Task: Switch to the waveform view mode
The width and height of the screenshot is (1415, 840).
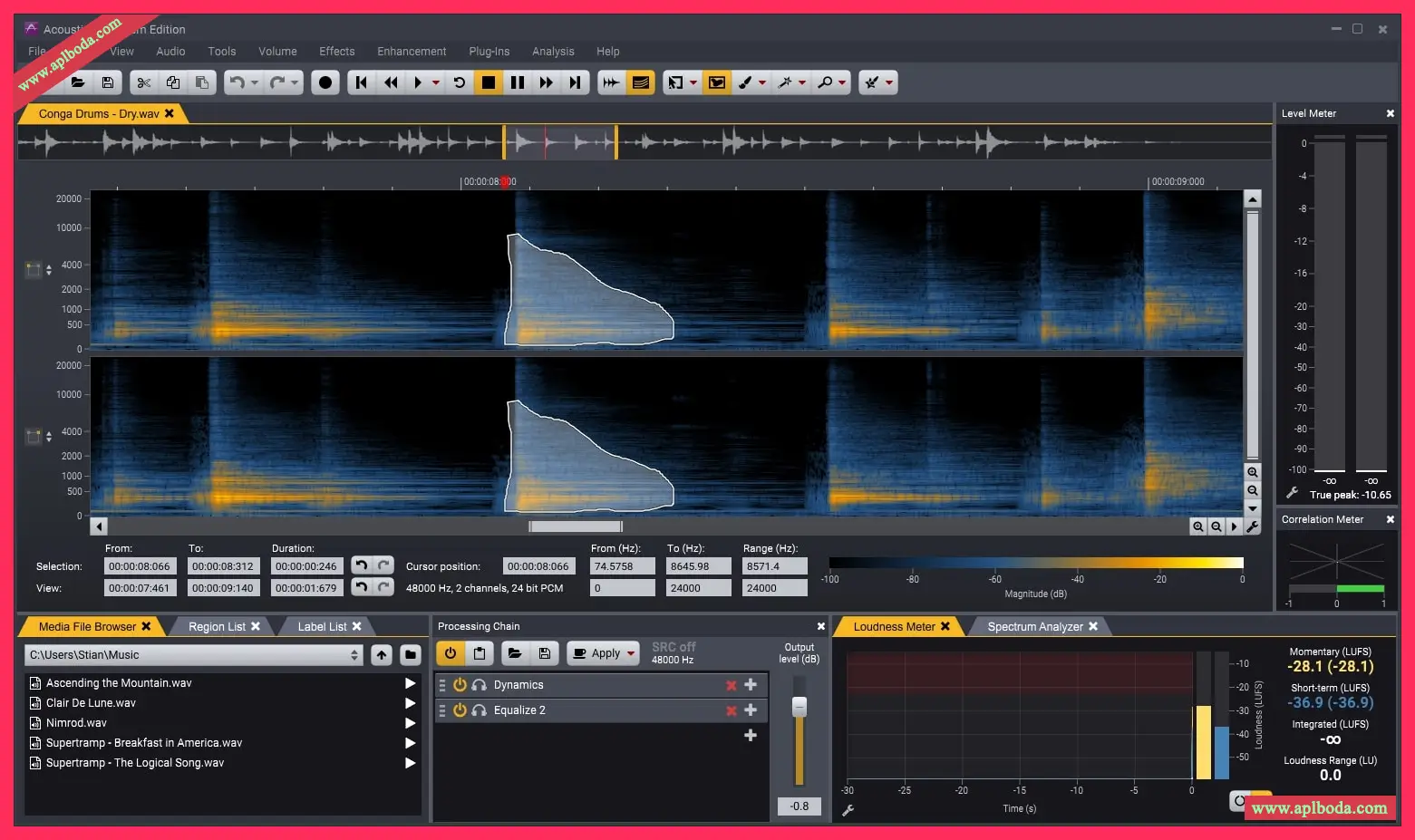Action: click(612, 82)
